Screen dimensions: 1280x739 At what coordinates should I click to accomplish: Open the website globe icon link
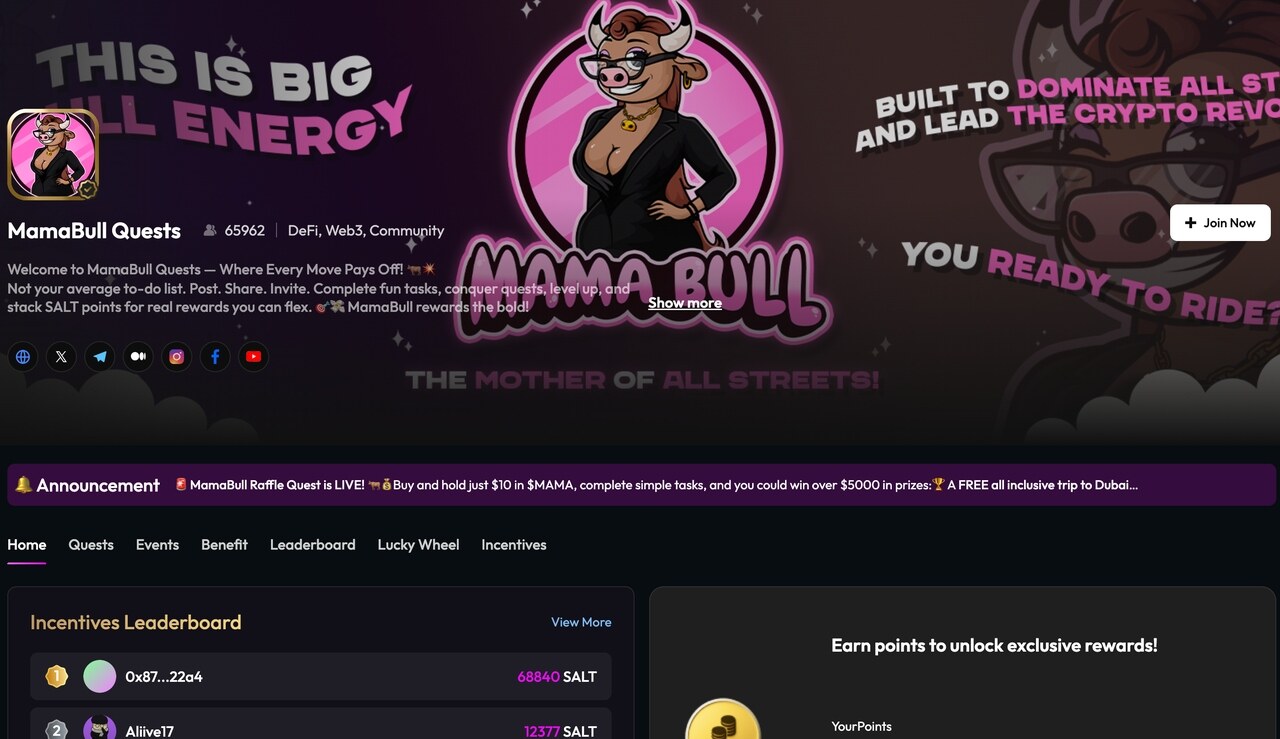[23, 356]
